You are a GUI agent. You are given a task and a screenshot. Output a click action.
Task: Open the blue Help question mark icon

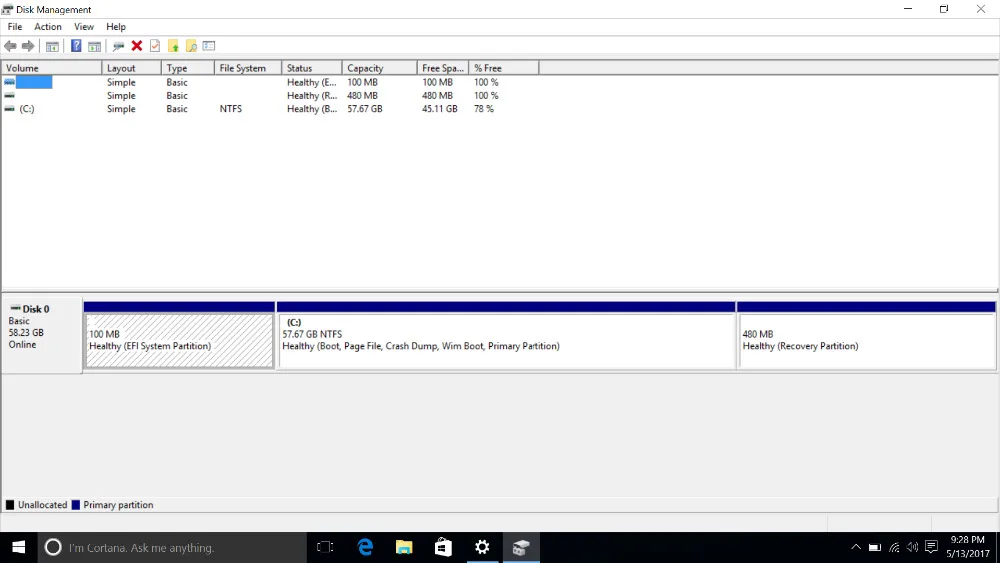tap(76, 46)
